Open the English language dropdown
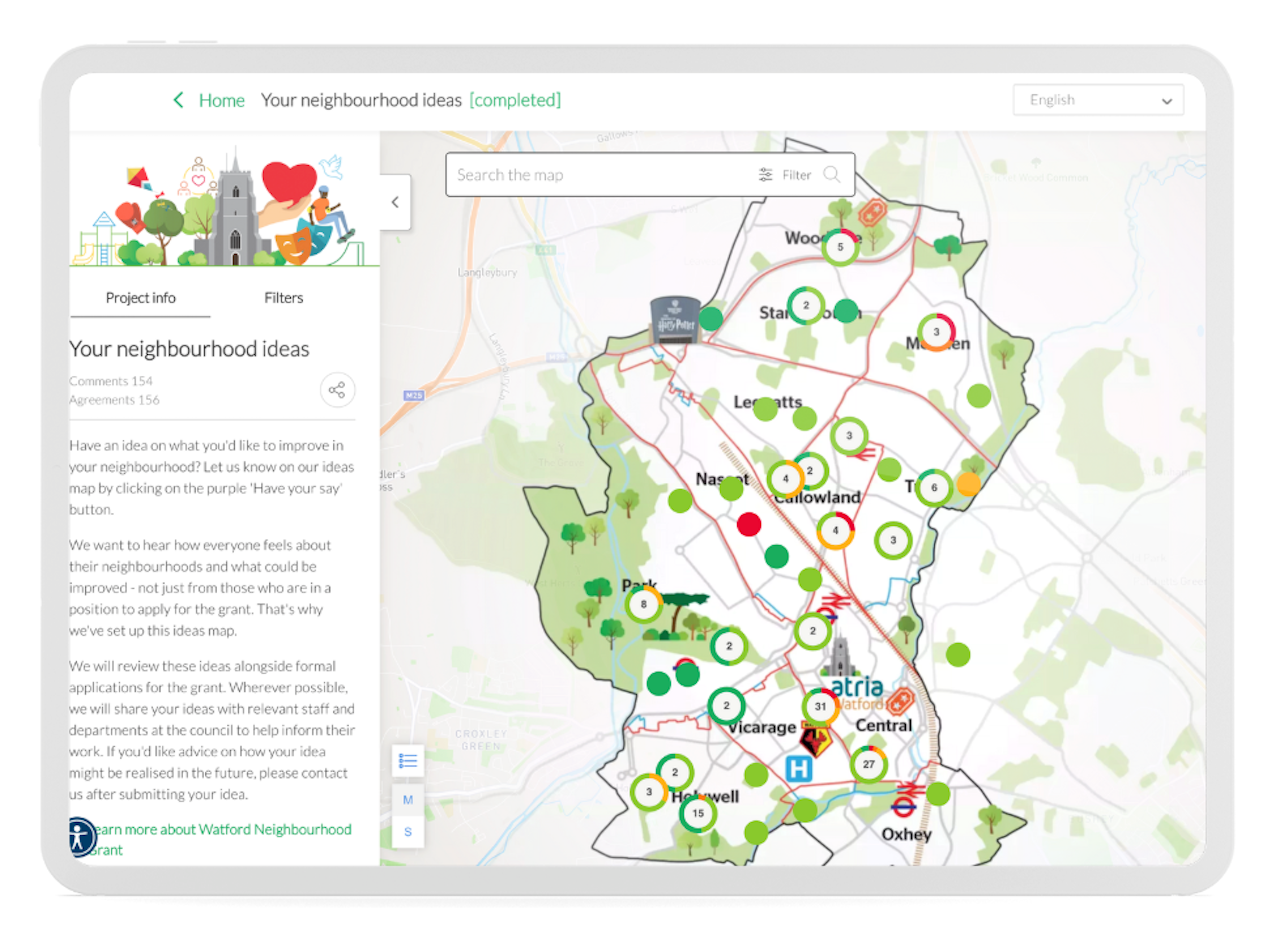The image size is (1280, 943). coord(1098,100)
